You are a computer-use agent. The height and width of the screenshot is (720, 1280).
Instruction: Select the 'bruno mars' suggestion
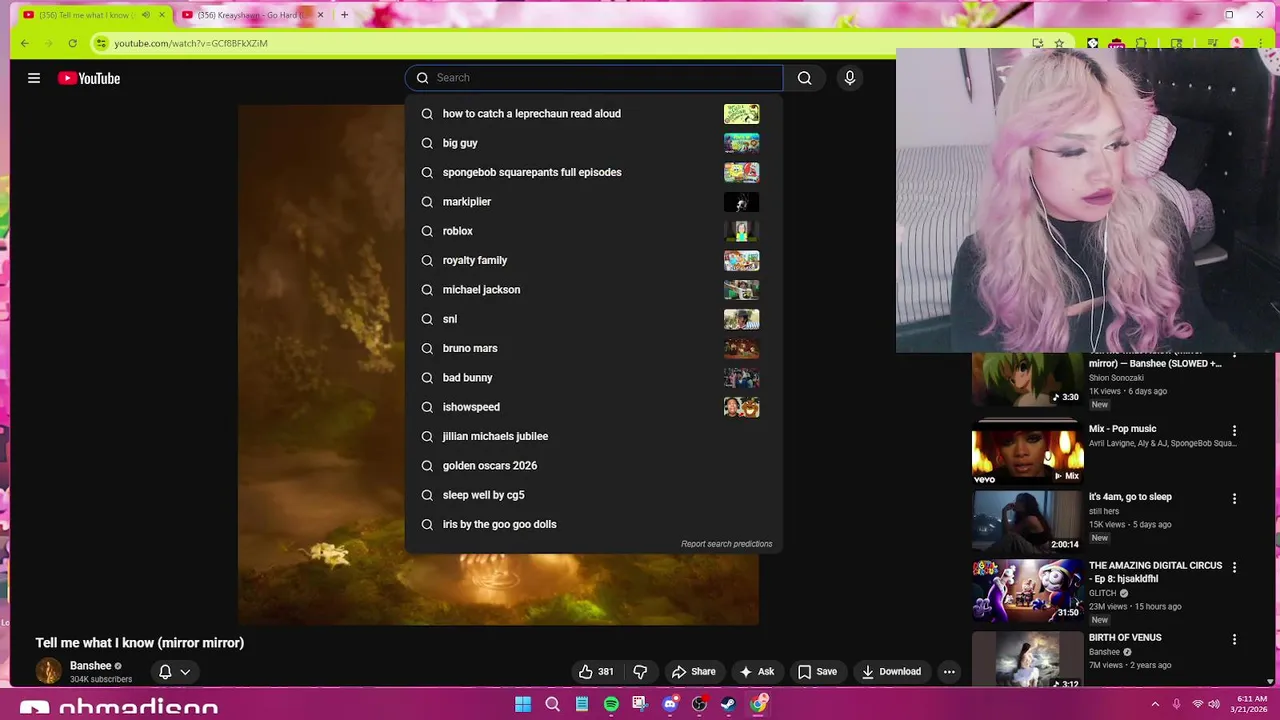pos(594,348)
